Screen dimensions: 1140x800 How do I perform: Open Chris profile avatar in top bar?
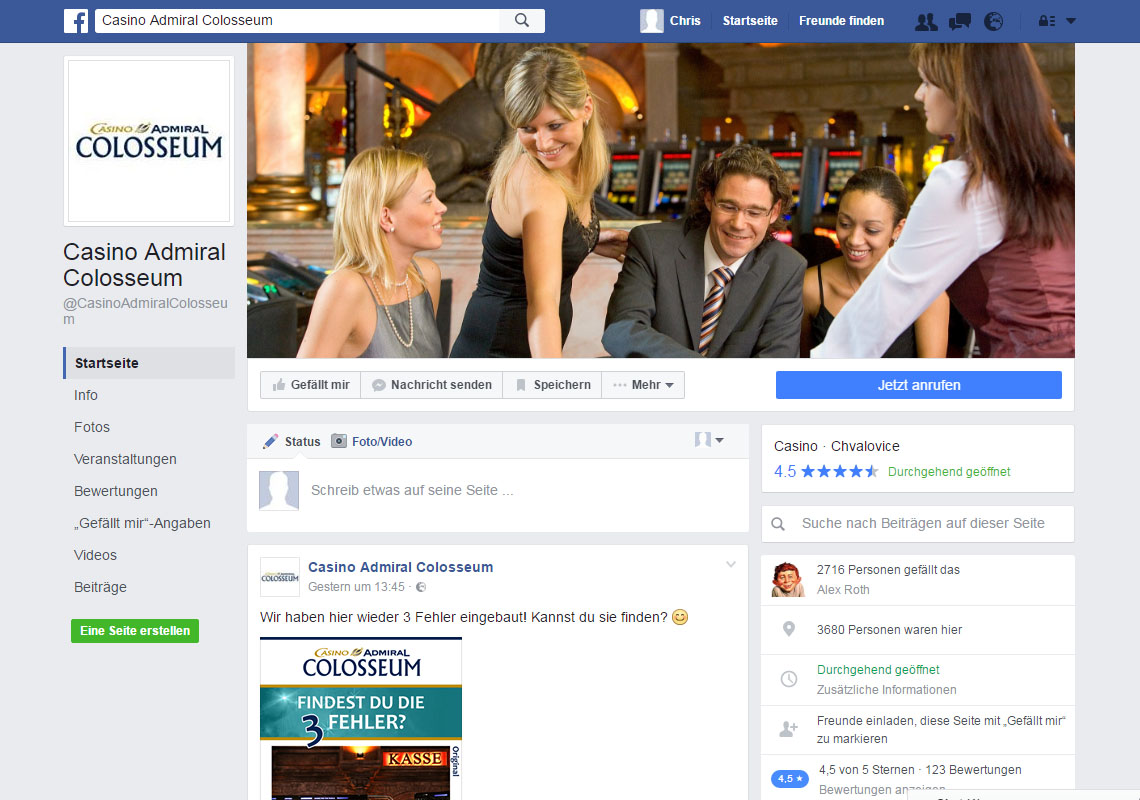(651, 21)
